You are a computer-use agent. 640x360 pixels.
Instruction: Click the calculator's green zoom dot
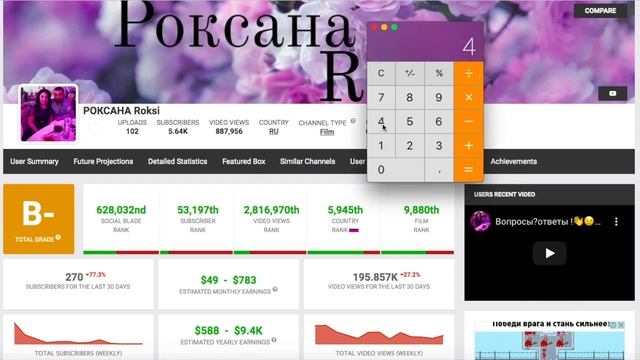394,27
